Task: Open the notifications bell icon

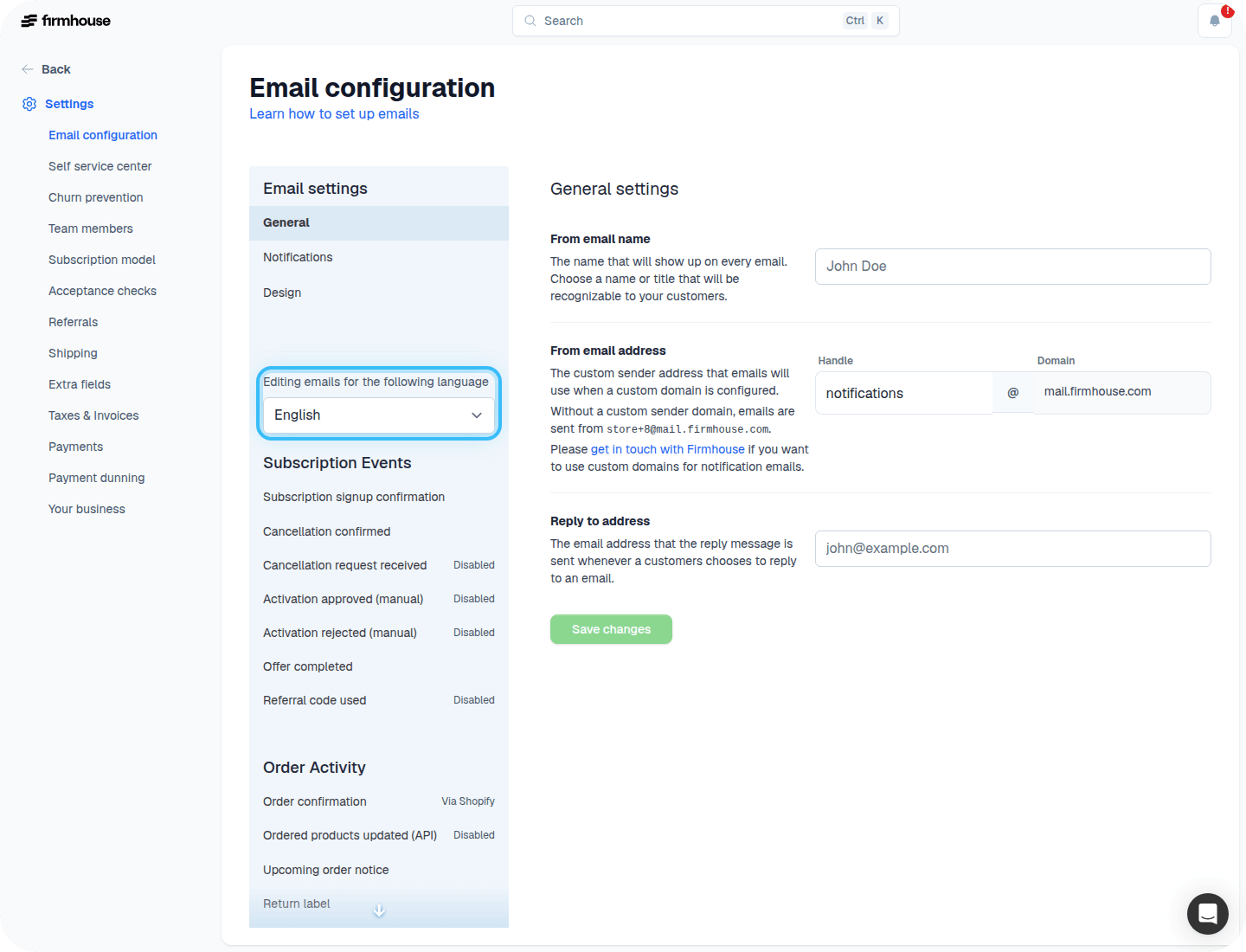Action: 1215,21
